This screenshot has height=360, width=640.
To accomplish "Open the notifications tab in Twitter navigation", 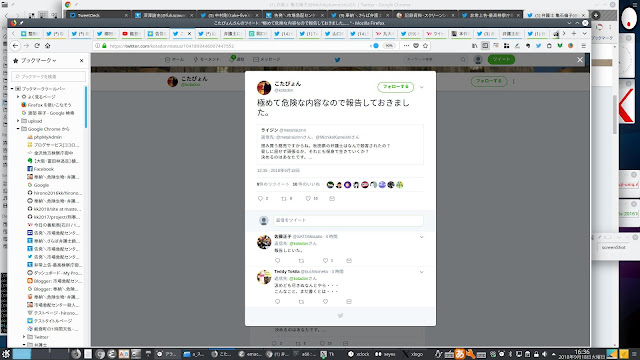I will (237, 59).
